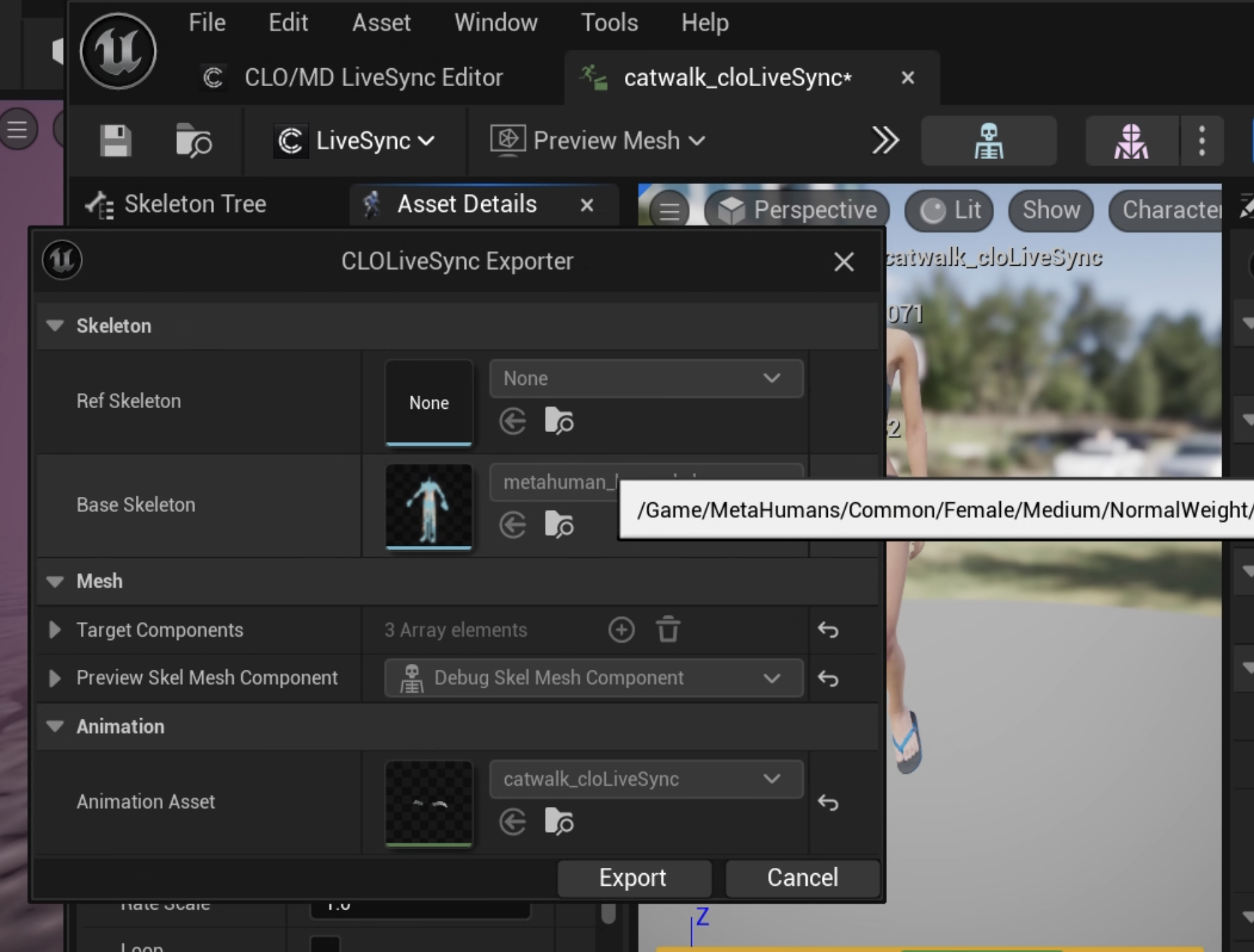Open the Ref Skeleton None dropdown
The width and height of the screenshot is (1254, 952).
tap(646, 378)
